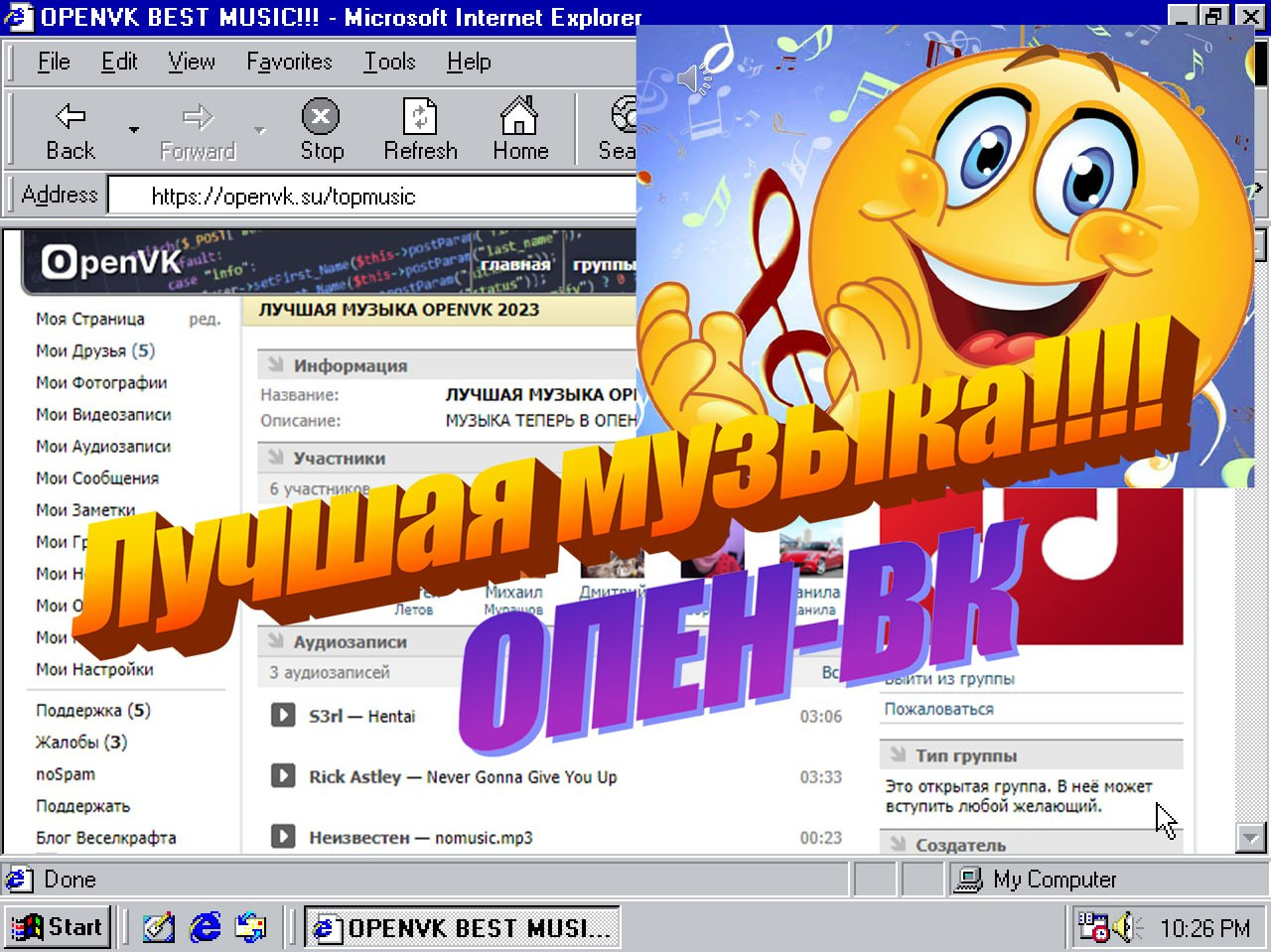
Task: Launch Outlook Express from quick launch
Action: tap(250, 927)
